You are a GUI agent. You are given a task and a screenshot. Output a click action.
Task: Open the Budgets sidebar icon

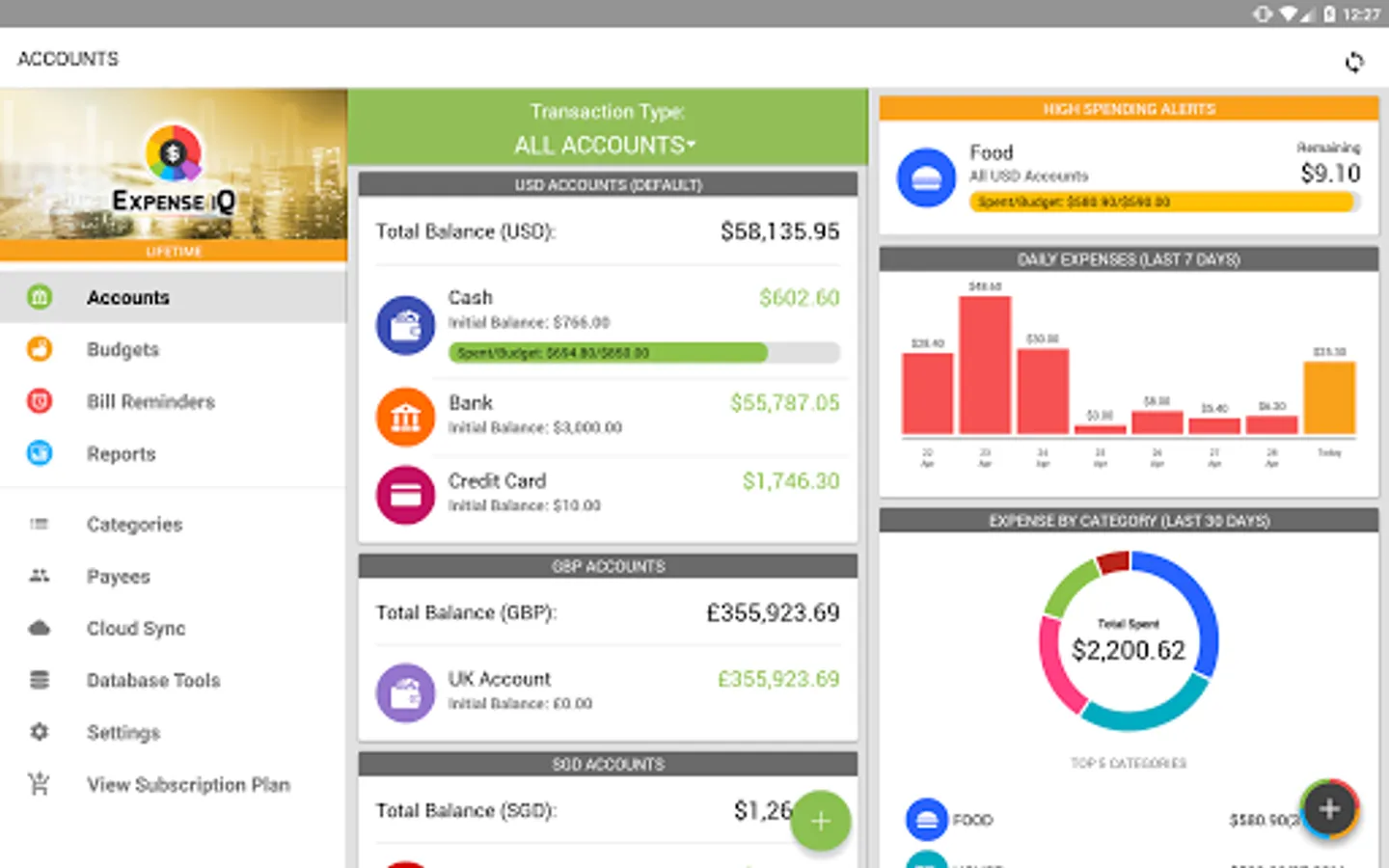(x=40, y=349)
